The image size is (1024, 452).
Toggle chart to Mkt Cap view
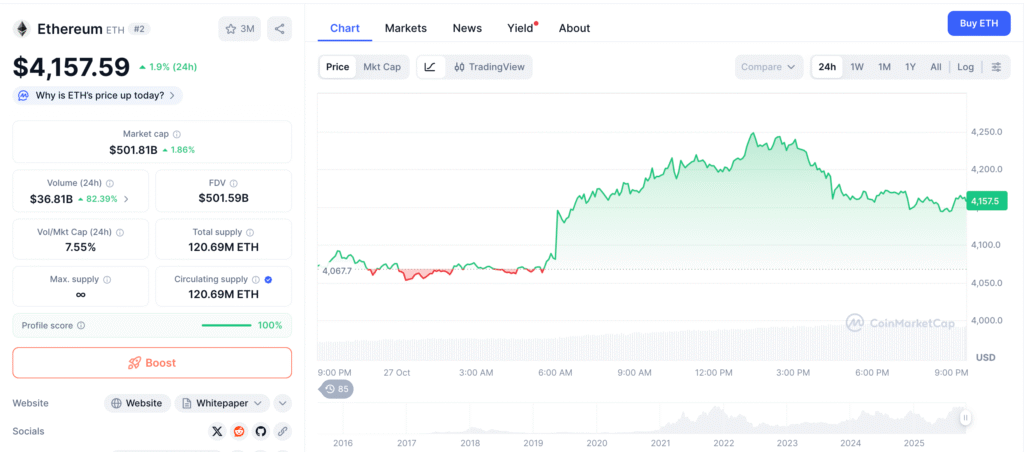(x=382, y=67)
